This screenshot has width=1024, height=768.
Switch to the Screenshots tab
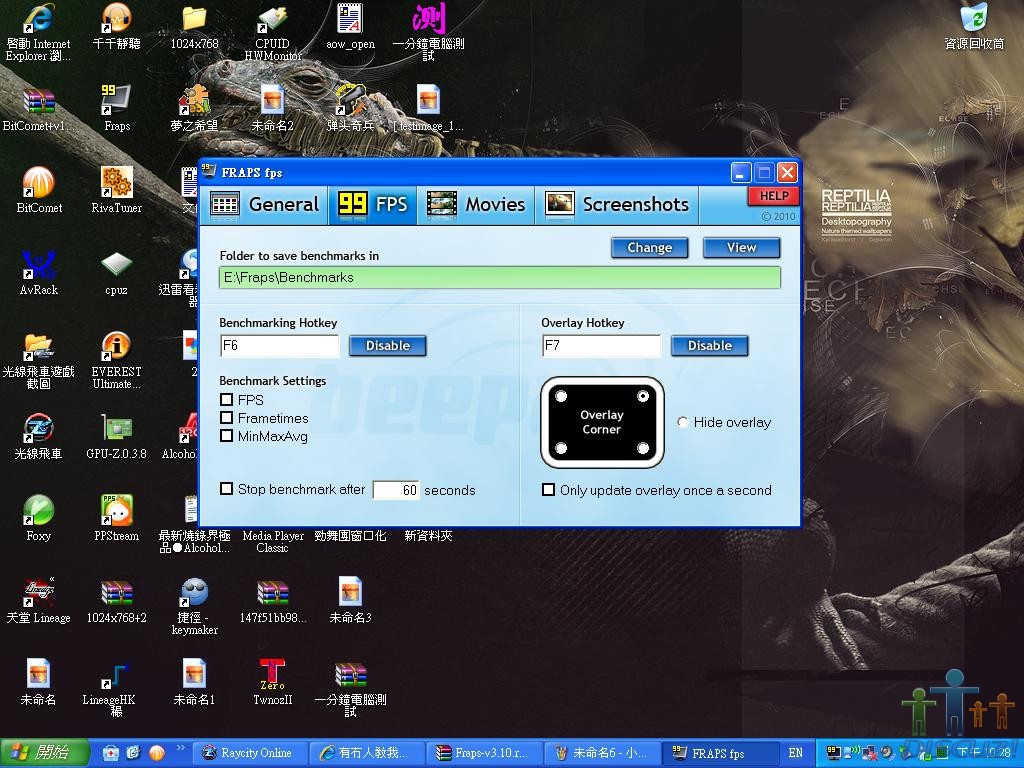[x=617, y=204]
